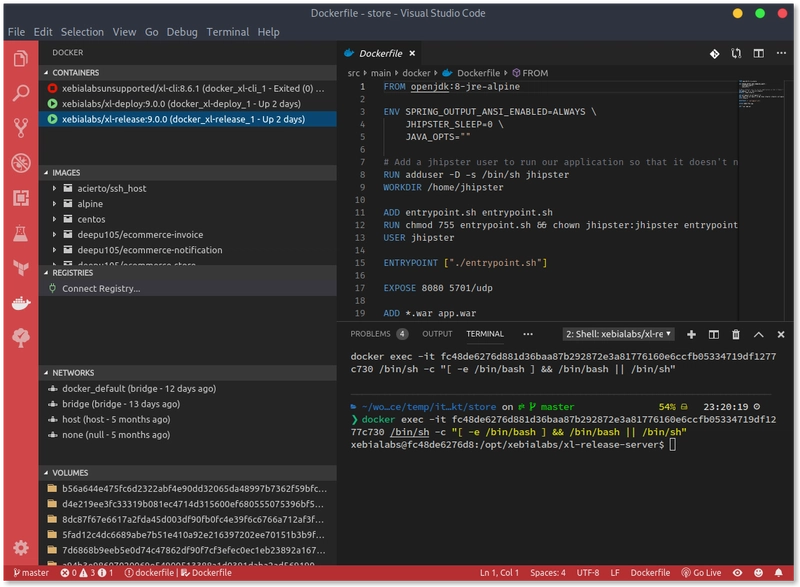Click Go Live in status bar
The height and width of the screenshot is (587, 800).
tap(702, 573)
